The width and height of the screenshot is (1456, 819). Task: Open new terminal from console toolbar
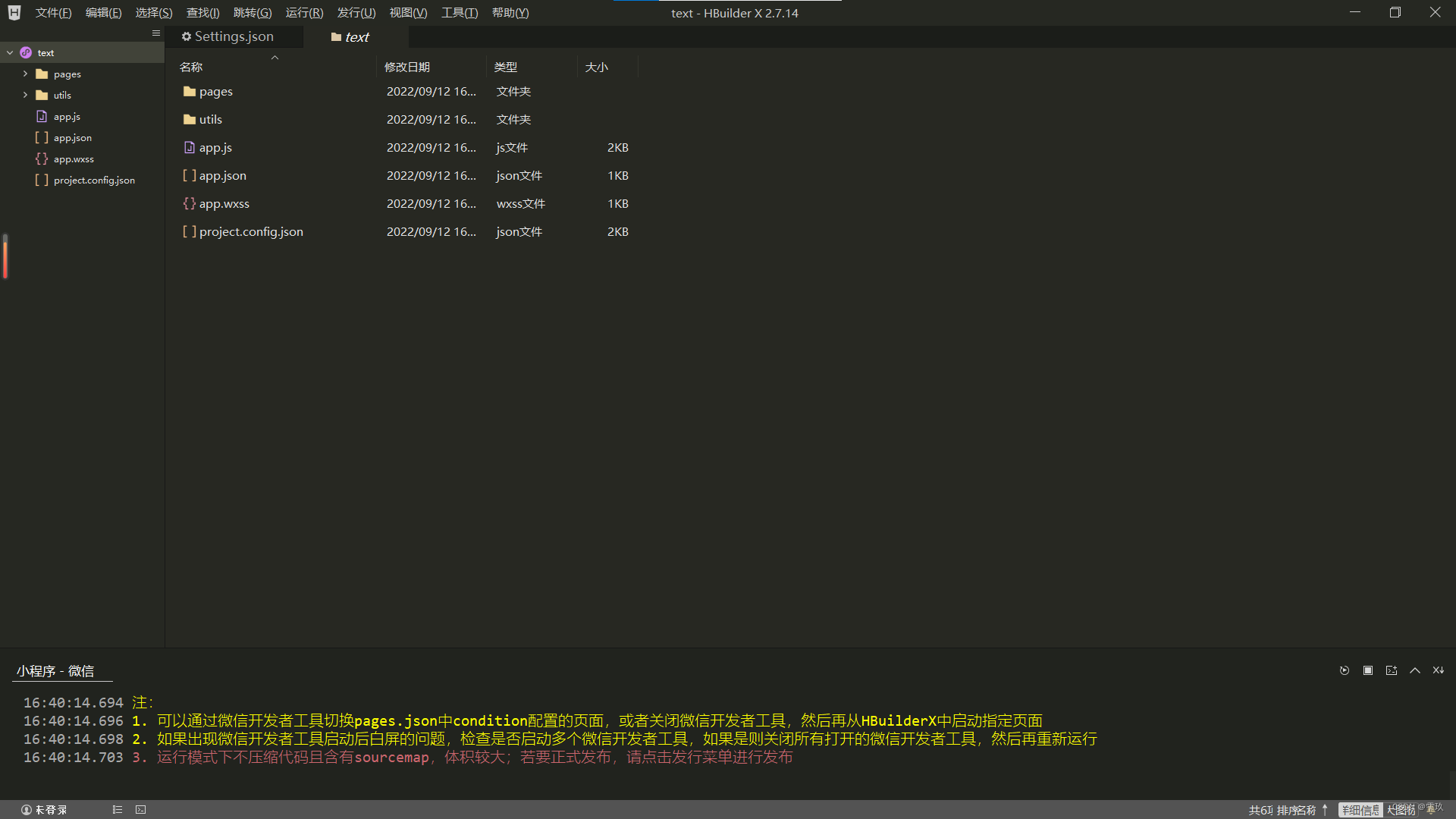coord(1392,670)
